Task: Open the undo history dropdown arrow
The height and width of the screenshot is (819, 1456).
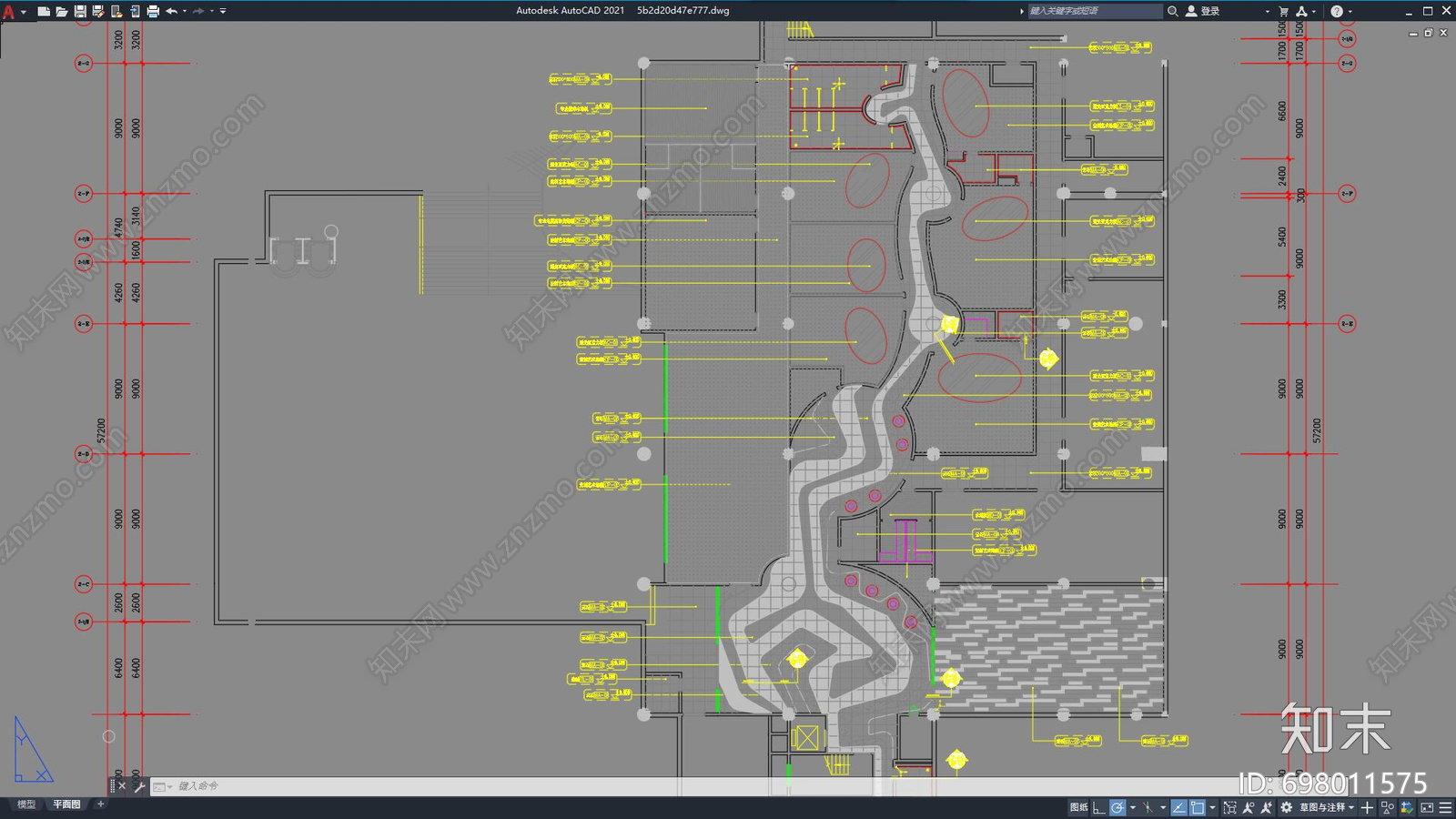Action: click(x=185, y=12)
